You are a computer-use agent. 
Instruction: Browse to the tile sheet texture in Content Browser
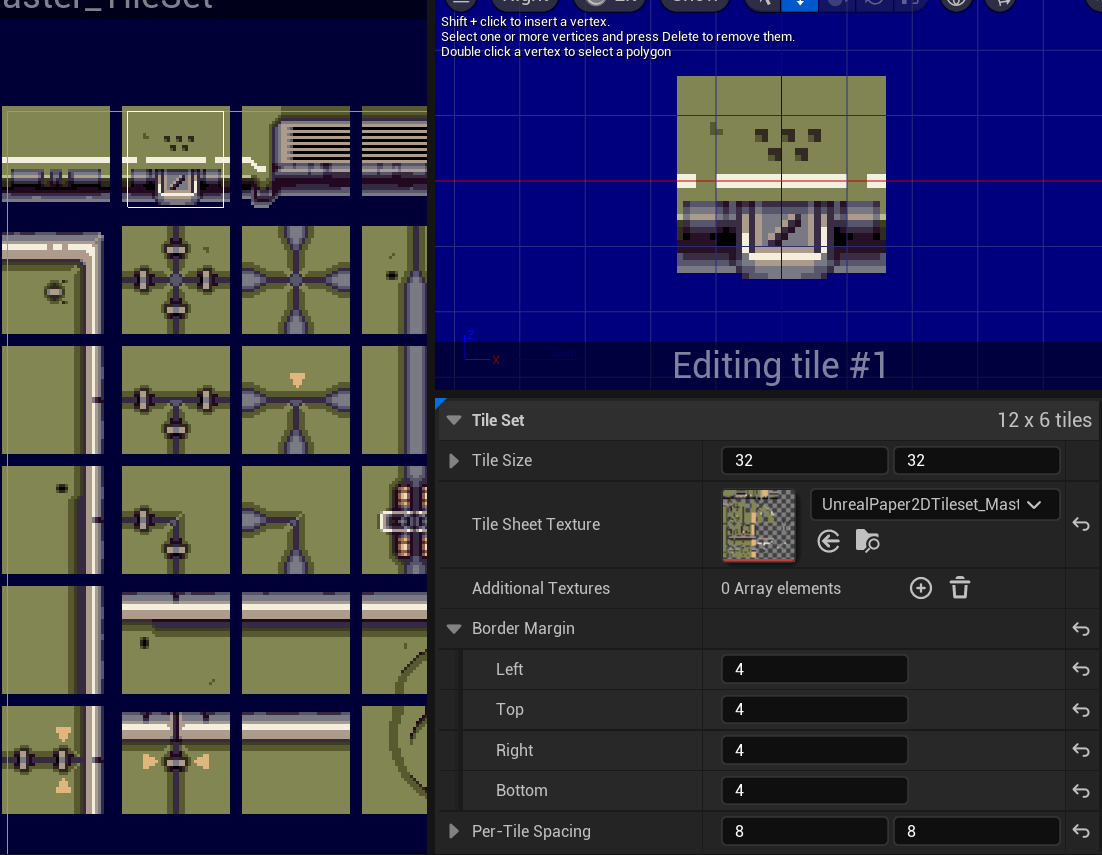click(x=866, y=541)
